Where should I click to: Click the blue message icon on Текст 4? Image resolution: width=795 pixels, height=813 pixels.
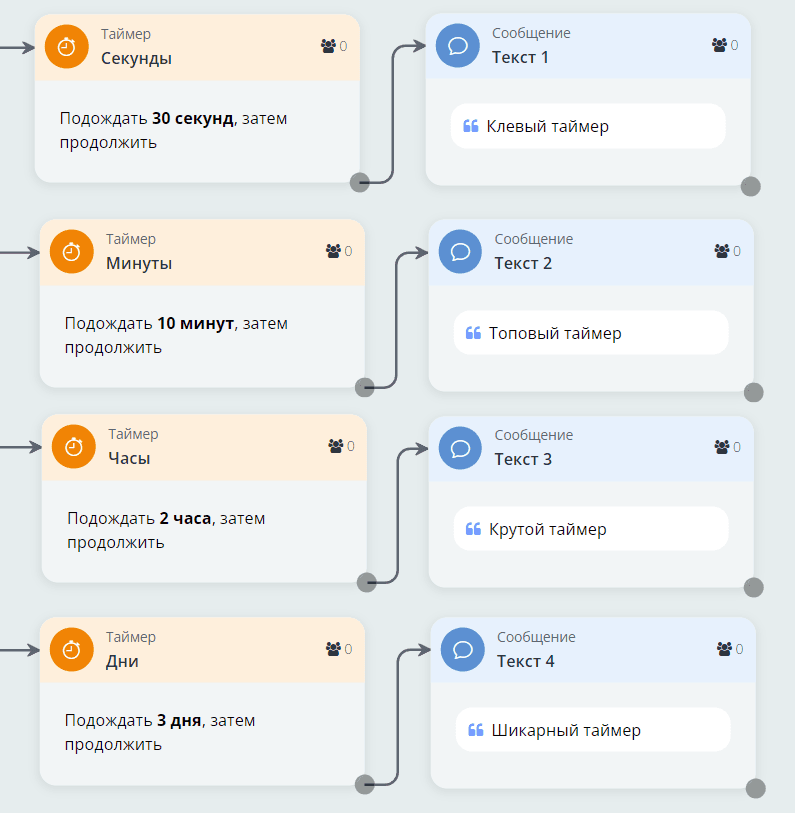point(463,650)
